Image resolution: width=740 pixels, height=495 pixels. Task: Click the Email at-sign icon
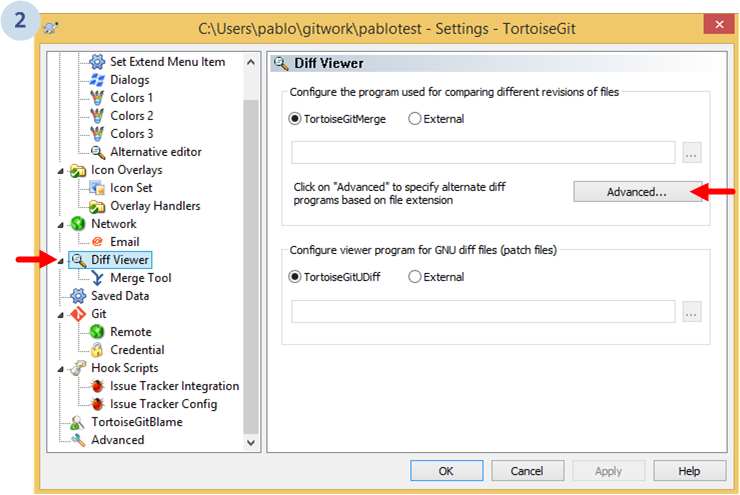[x=97, y=242]
